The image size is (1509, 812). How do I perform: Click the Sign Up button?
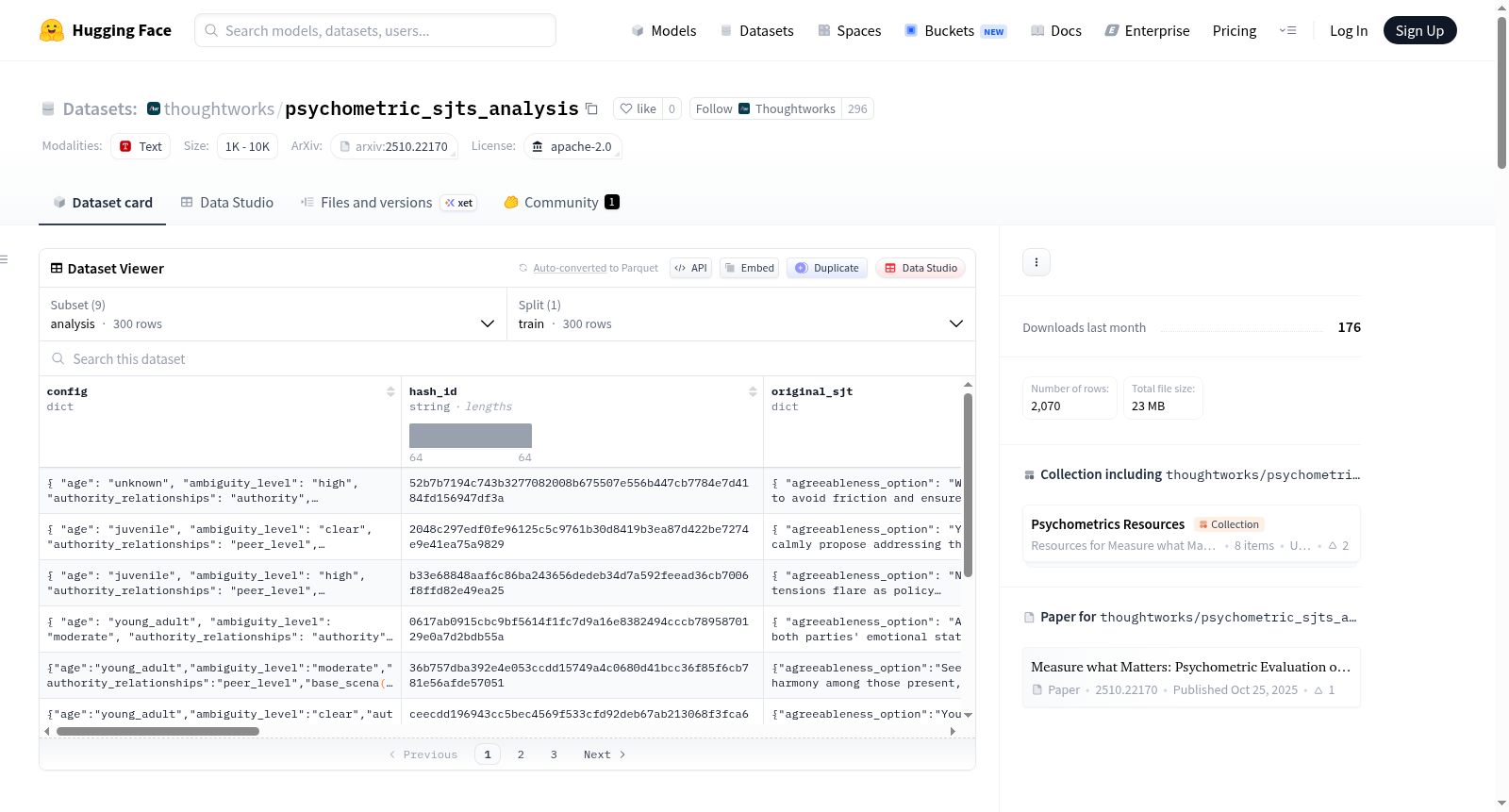tap(1419, 30)
